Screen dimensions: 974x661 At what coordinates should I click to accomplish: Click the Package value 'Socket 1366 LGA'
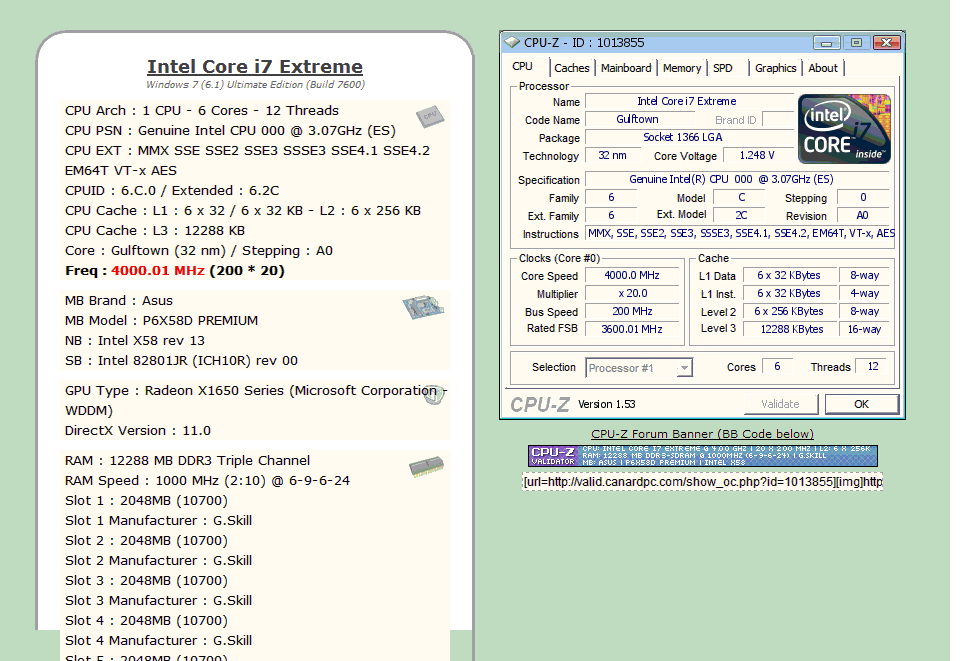tap(690, 137)
